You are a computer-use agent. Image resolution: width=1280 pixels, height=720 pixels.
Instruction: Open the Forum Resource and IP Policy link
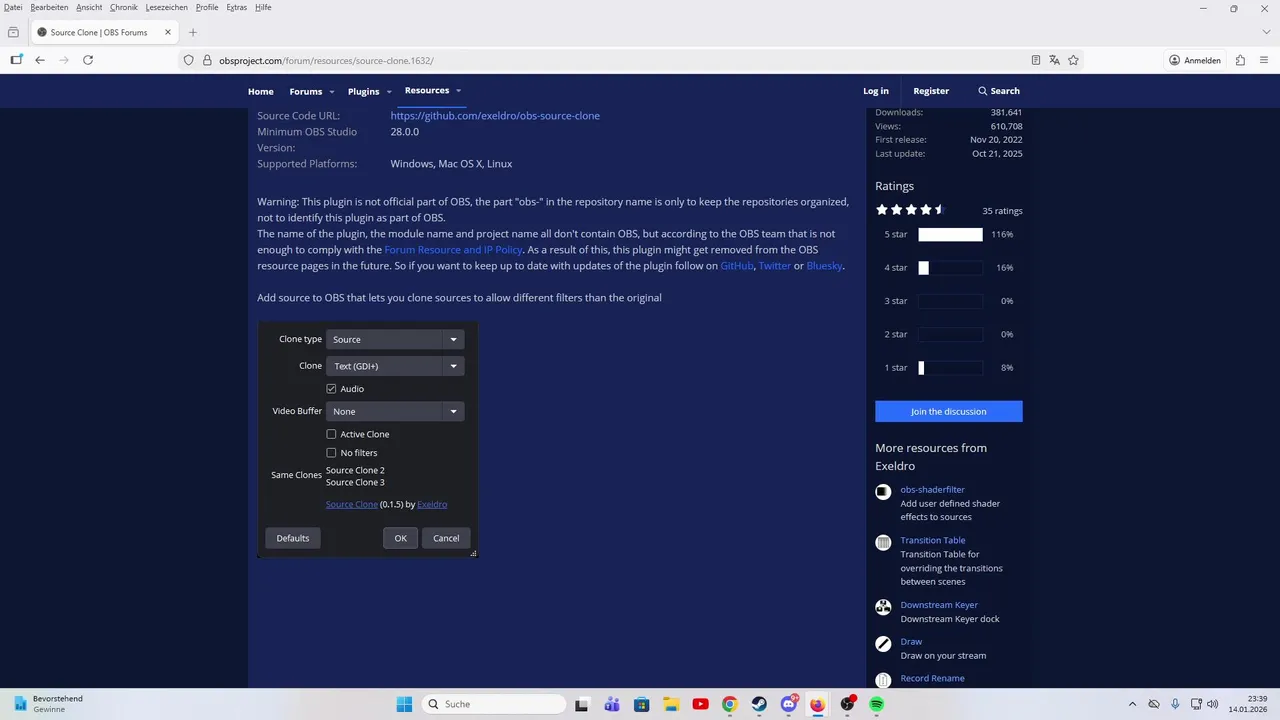click(x=453, y=250)
